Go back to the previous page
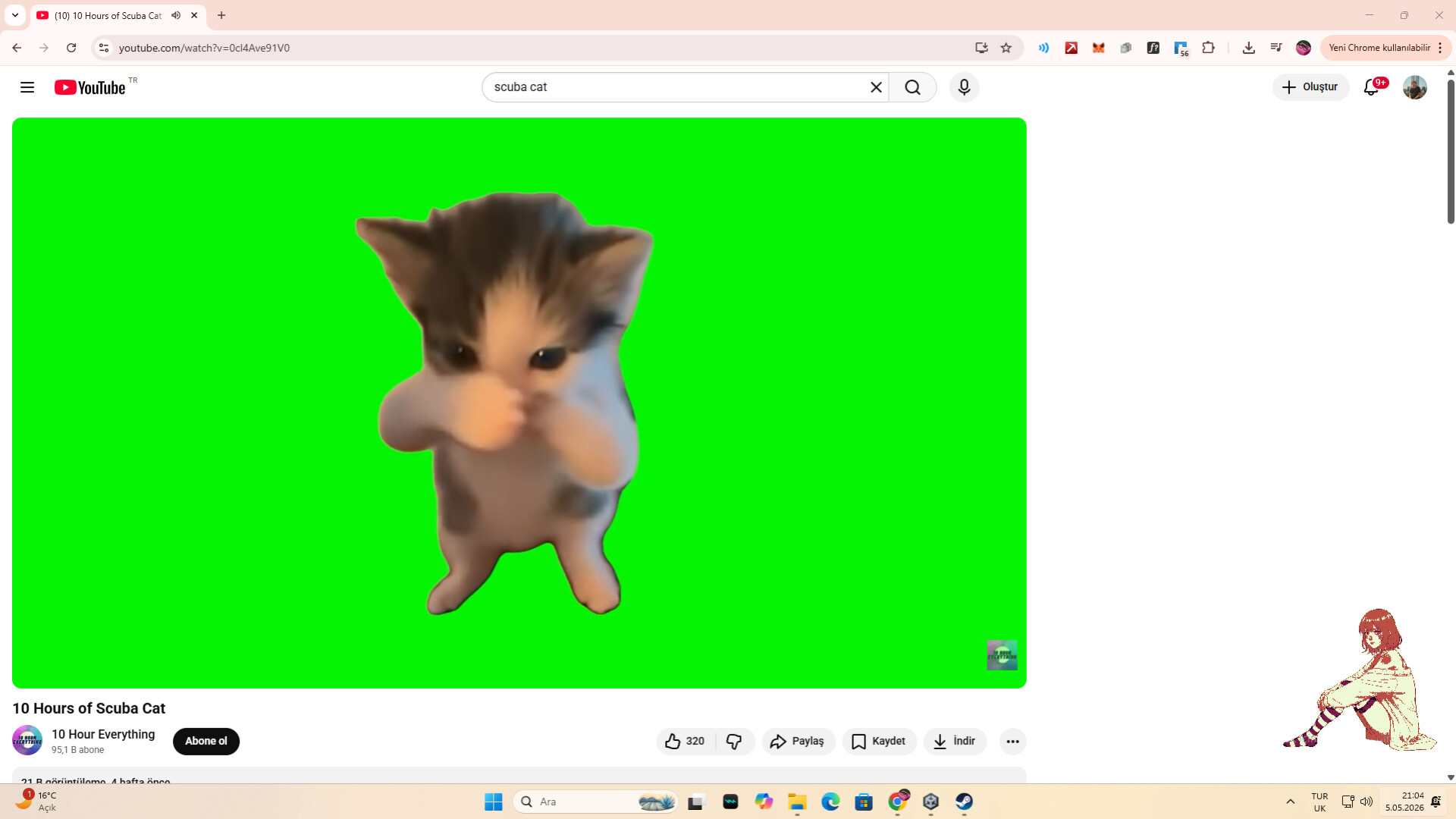The height and width of the screenshot is (819, 1456). point(17,48)
